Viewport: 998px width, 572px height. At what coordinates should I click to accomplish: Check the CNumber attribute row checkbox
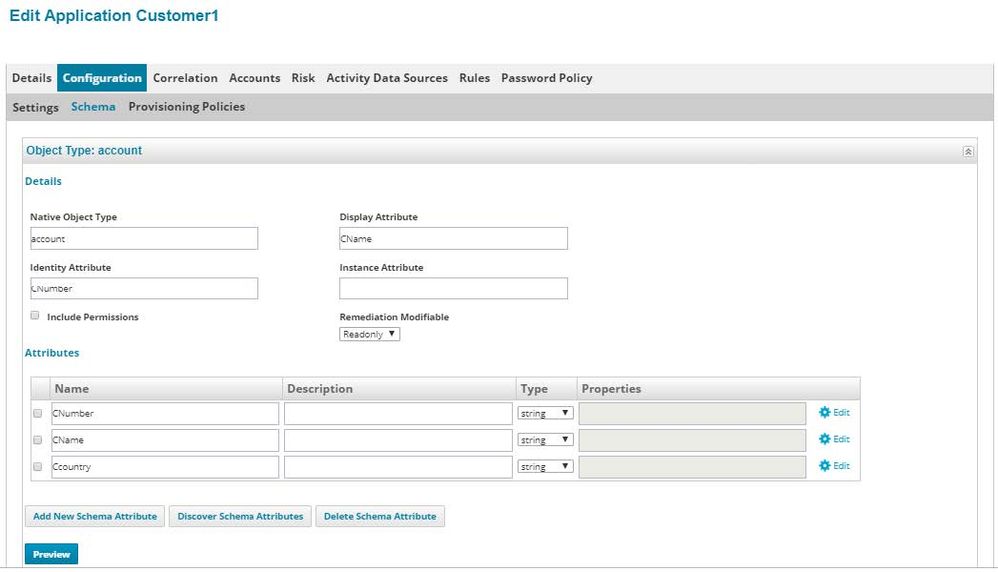pyautogui.click(x=38, y=413)
